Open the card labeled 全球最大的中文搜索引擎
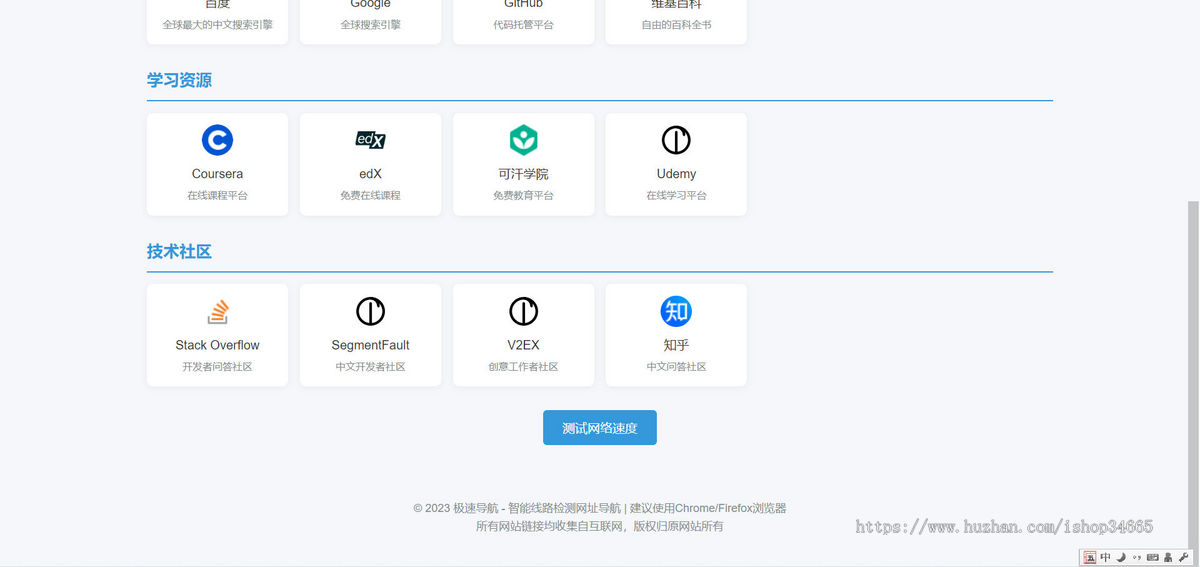 (x=217, y=22)
